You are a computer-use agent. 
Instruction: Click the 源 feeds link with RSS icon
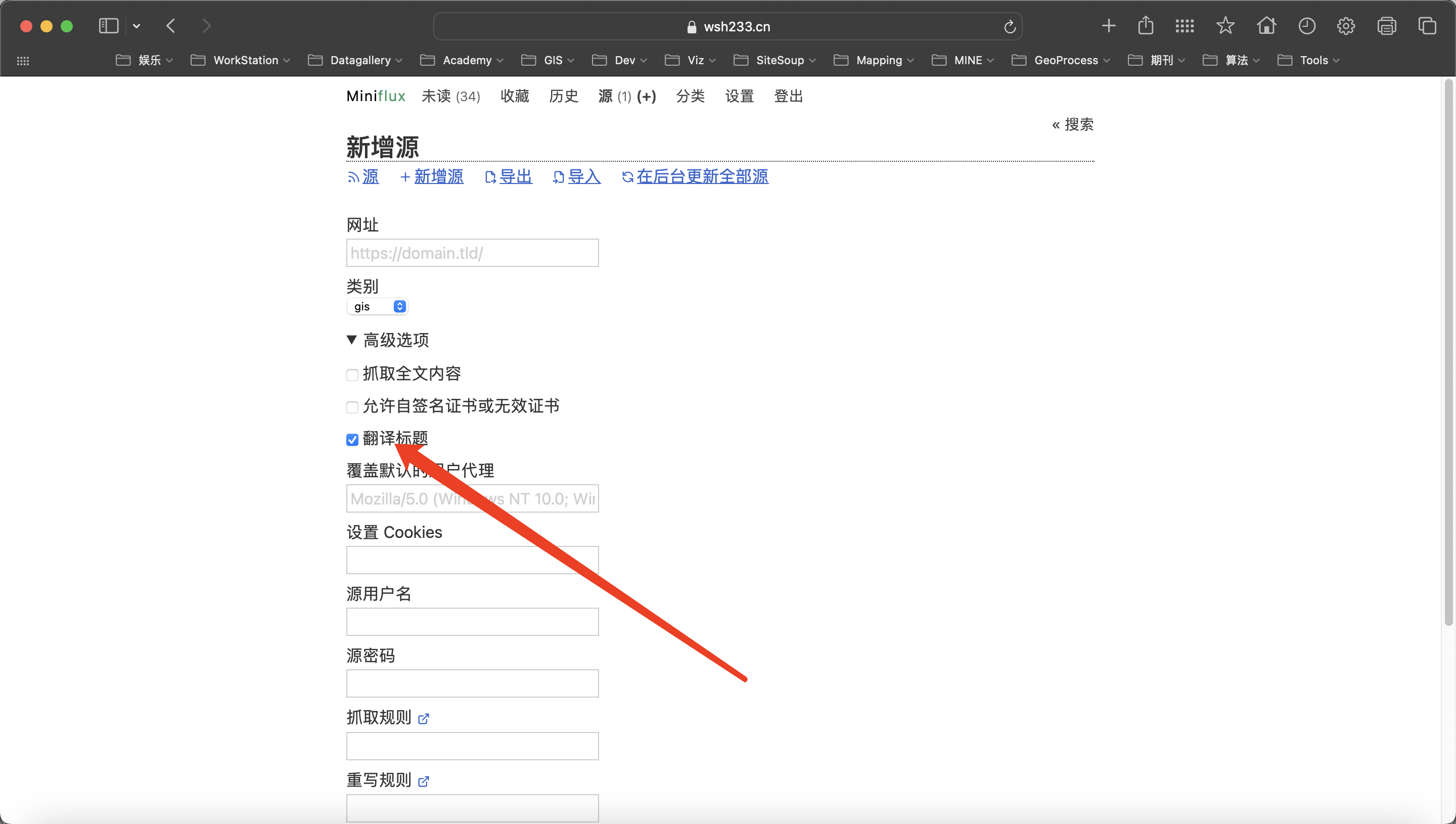pos(363,176)
